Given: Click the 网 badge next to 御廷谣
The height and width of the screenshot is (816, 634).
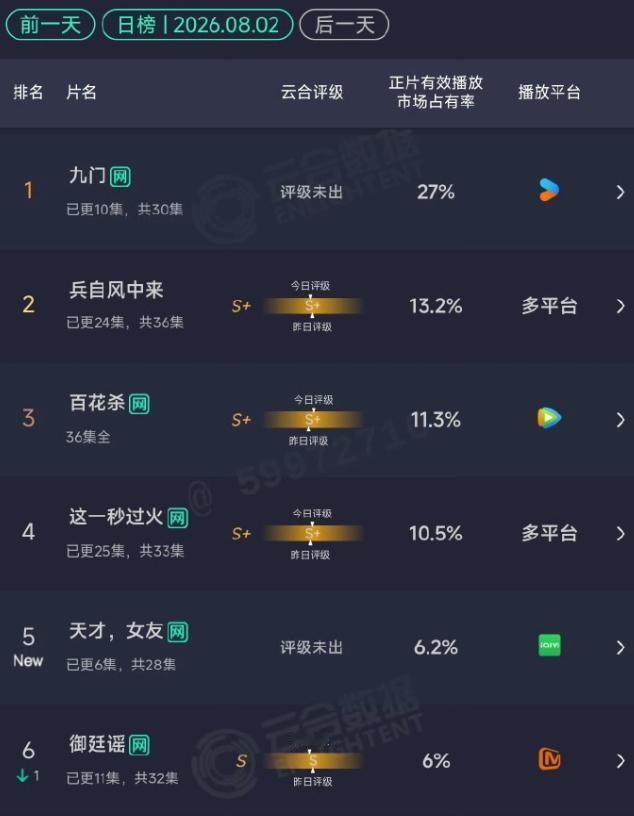Looking at the screenshot, I should (139, 745).
